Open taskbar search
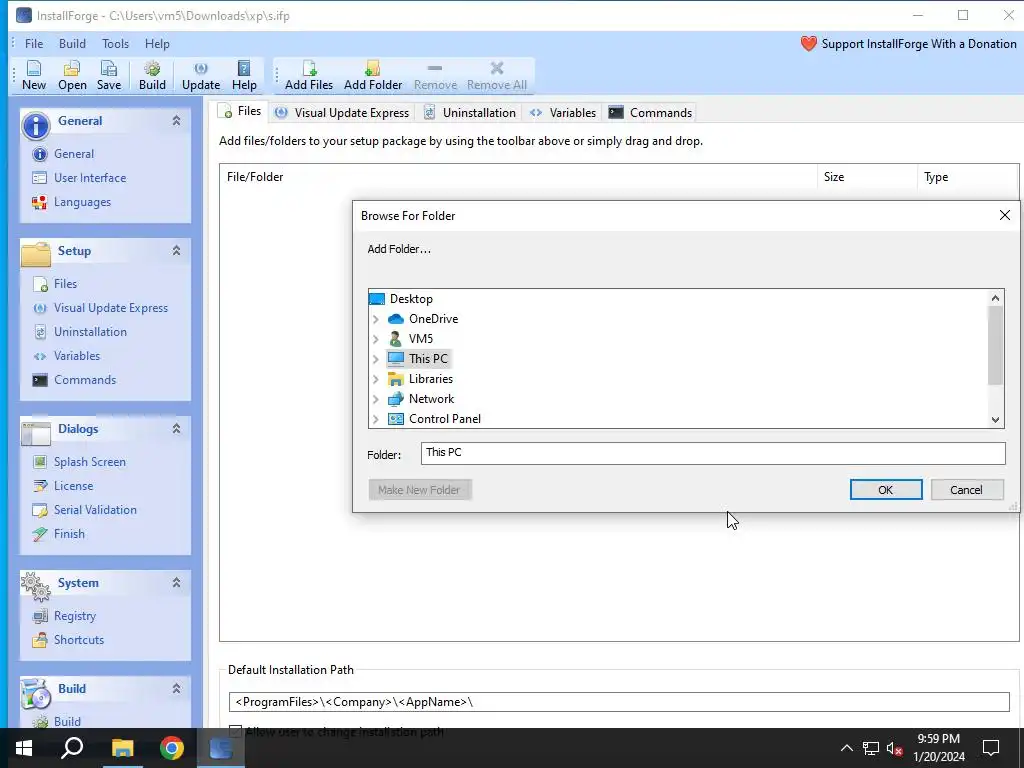The height and width of the screenshot is (768, 1024). pyautogui.click(x=72, y=748)
